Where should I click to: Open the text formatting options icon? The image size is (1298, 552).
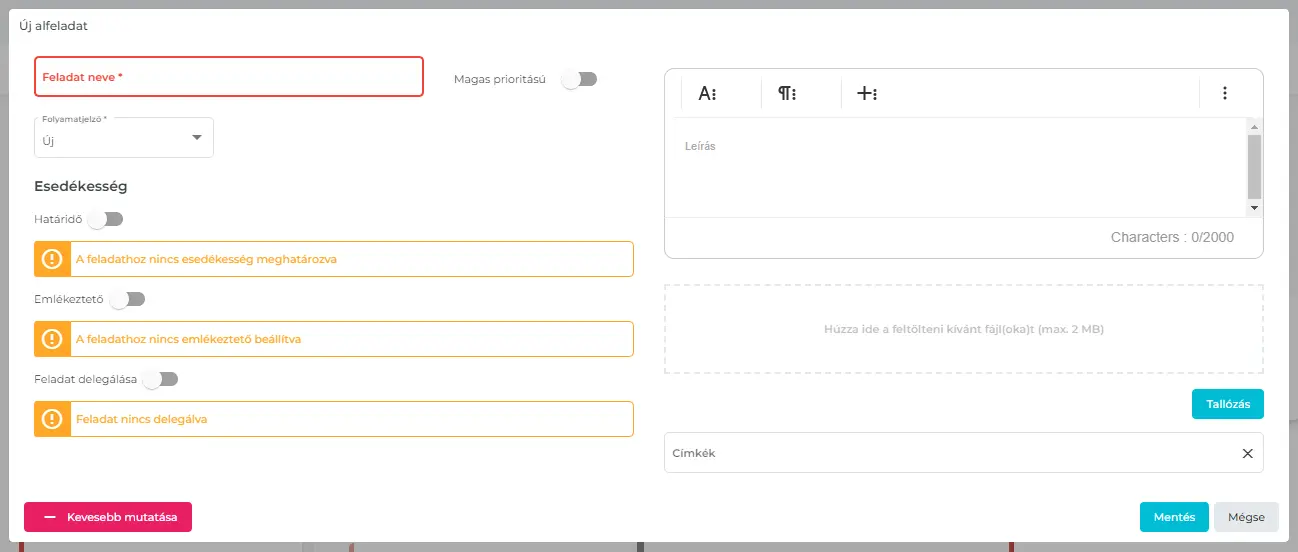tap(708, 94)
